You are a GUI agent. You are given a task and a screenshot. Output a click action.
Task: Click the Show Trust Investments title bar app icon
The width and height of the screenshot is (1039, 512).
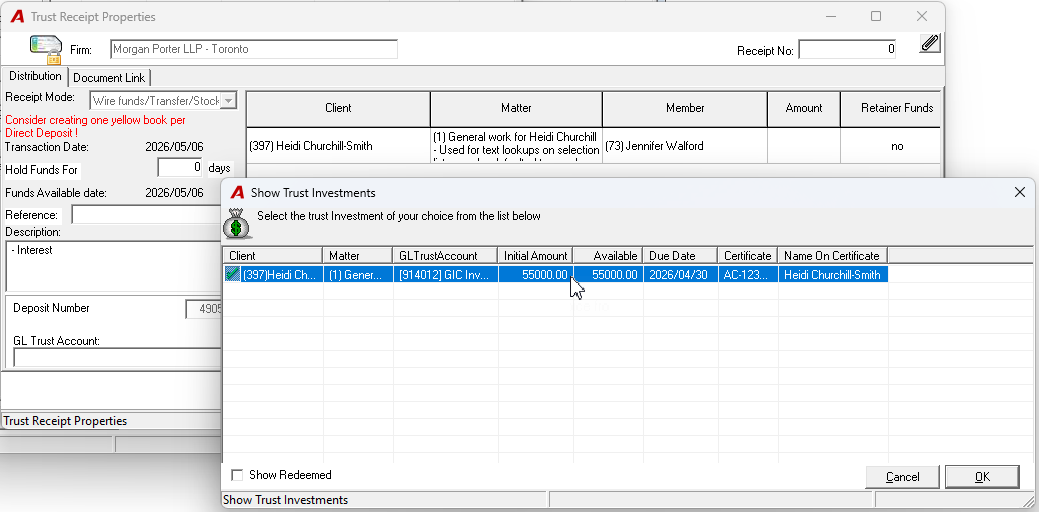pos(237,193)
